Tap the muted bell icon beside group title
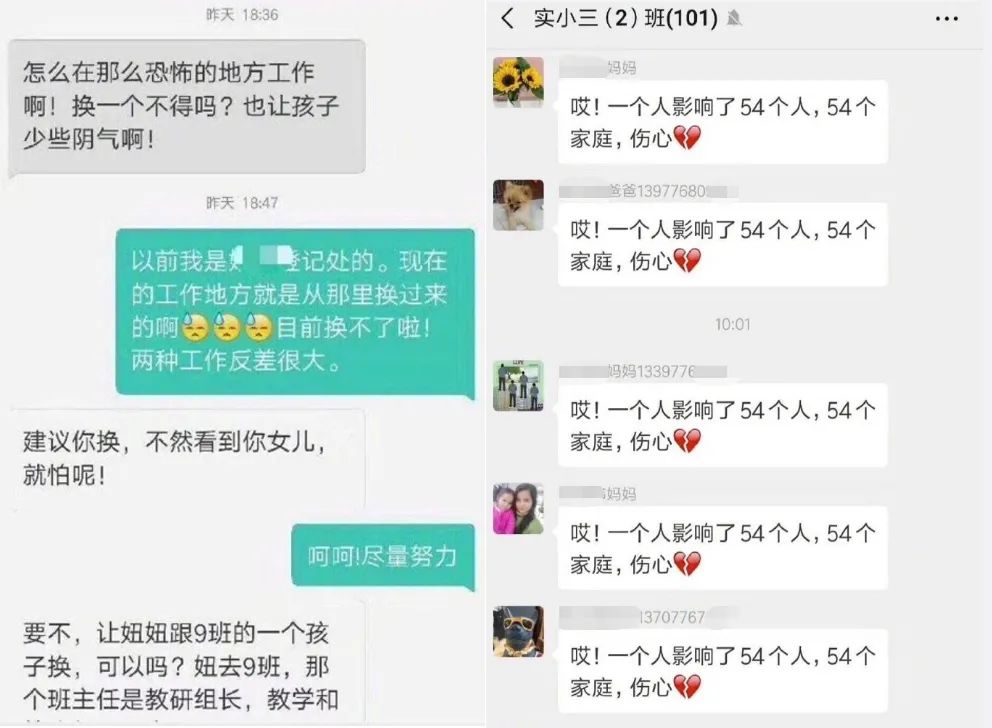This screenshot has height=728, width=992. pyautogui.click(x=734, y=18)
